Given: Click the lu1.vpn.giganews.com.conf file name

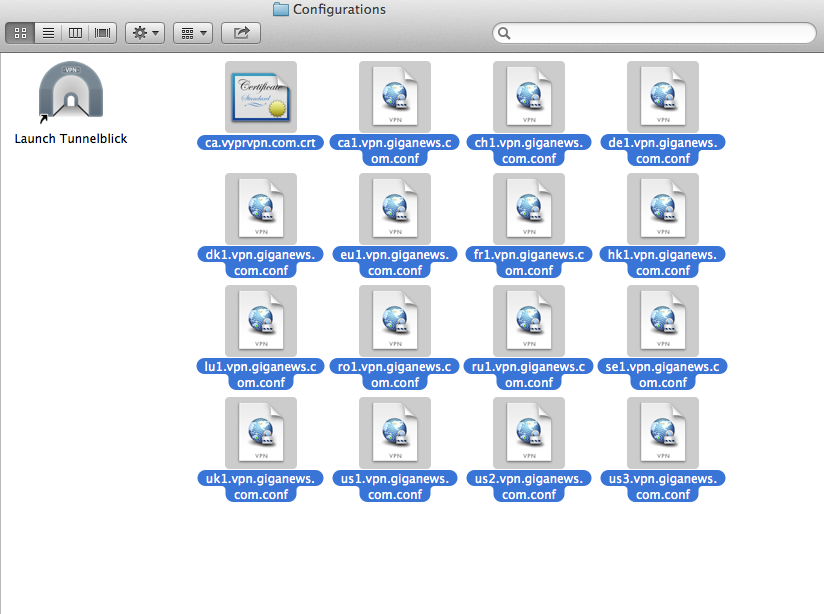Looking at the screenshot, I should (x=261, y=374).
